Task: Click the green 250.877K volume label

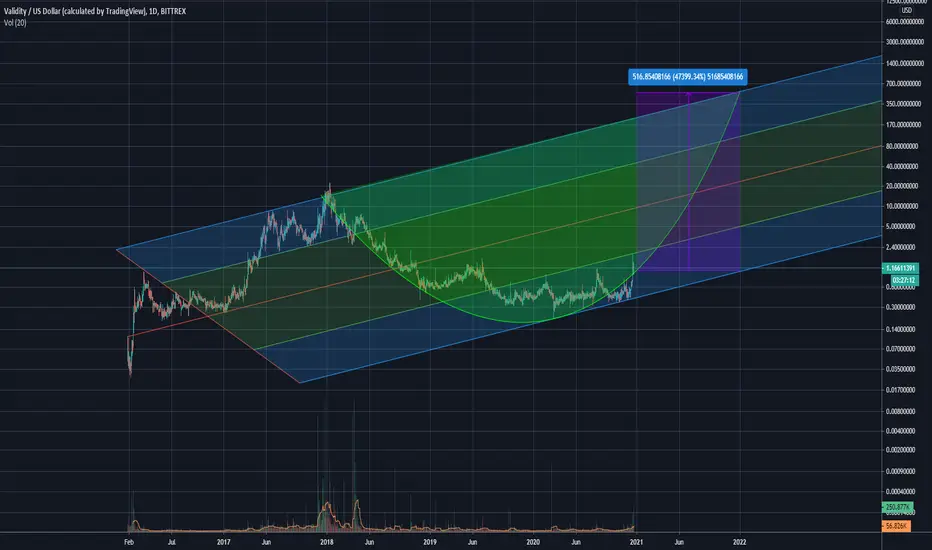Action: [898, 507]
